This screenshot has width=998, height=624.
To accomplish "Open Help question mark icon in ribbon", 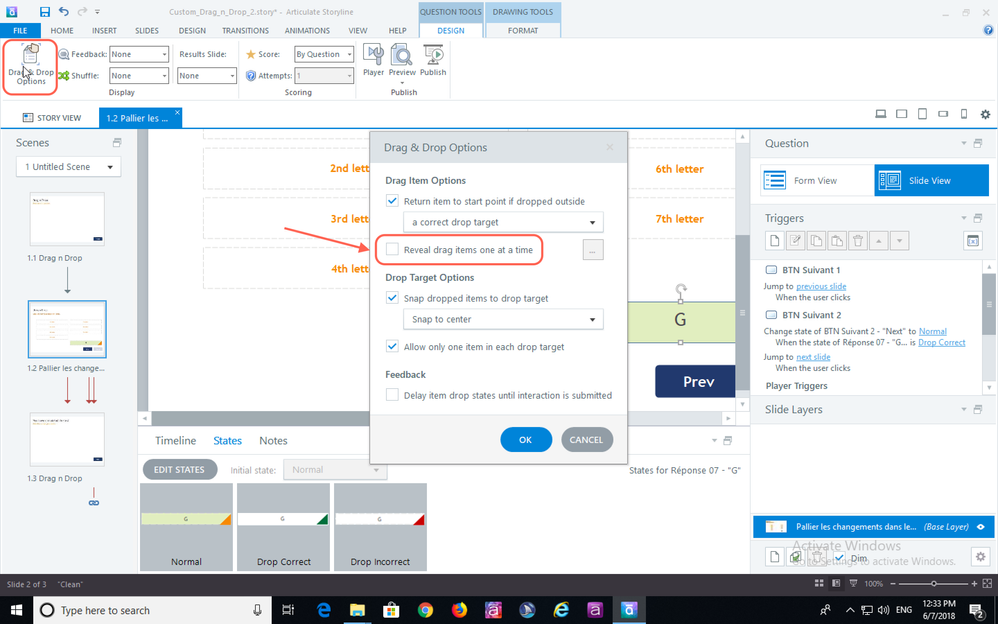I will pos(988,30).
